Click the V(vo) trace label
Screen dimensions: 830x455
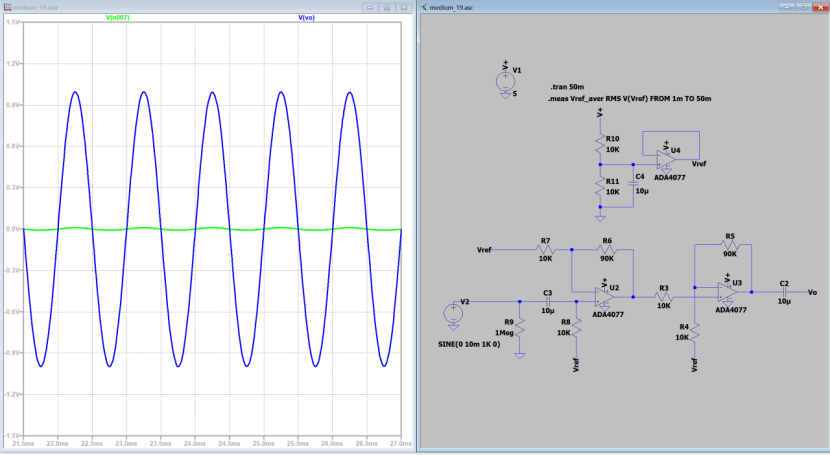pos(306,17)
